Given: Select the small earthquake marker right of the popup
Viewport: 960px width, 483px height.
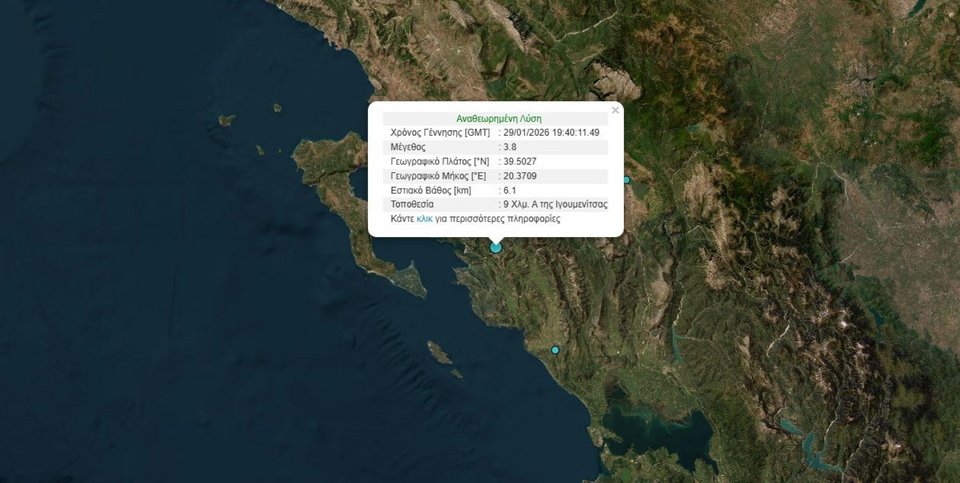Looking at the screenshot, I should tap(627, 180).
